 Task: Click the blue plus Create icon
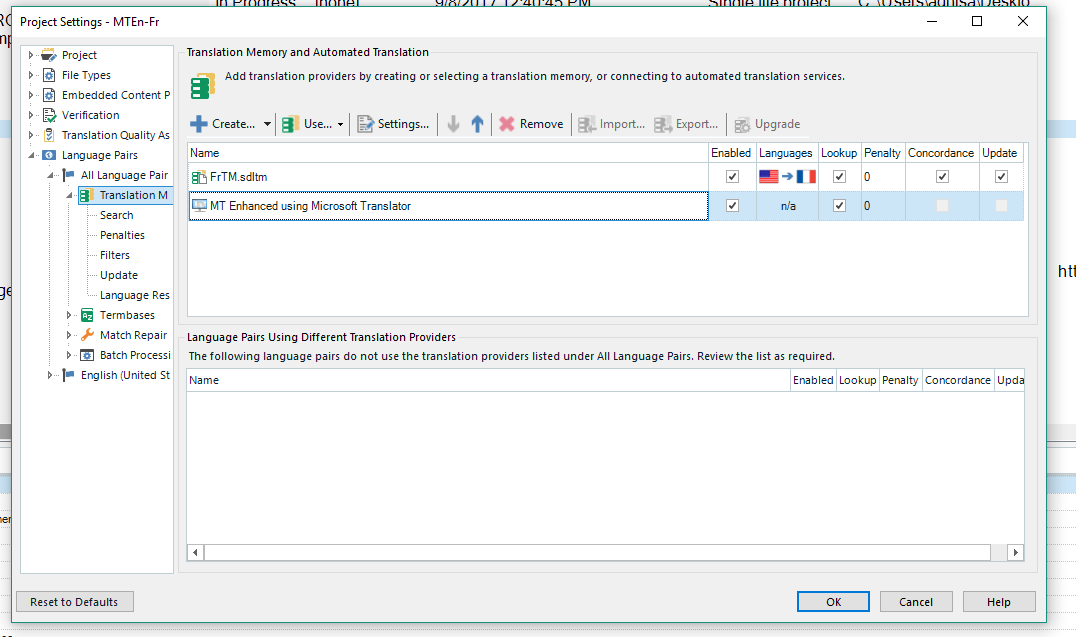pyautogui.click(x=198, y=124)
